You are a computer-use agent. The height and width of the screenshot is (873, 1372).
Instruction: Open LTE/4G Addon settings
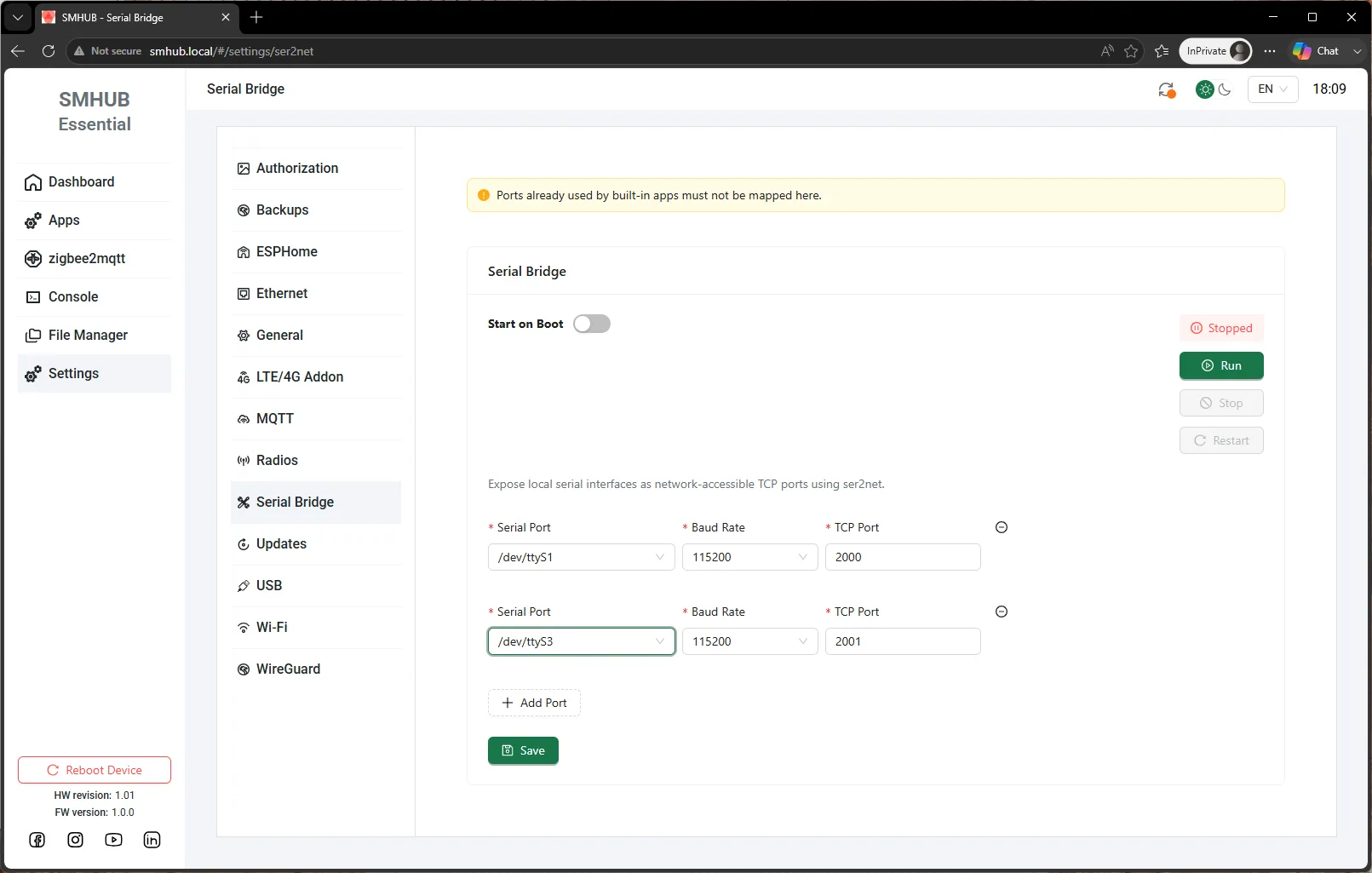pyautogui.click(x=316, y=377)
